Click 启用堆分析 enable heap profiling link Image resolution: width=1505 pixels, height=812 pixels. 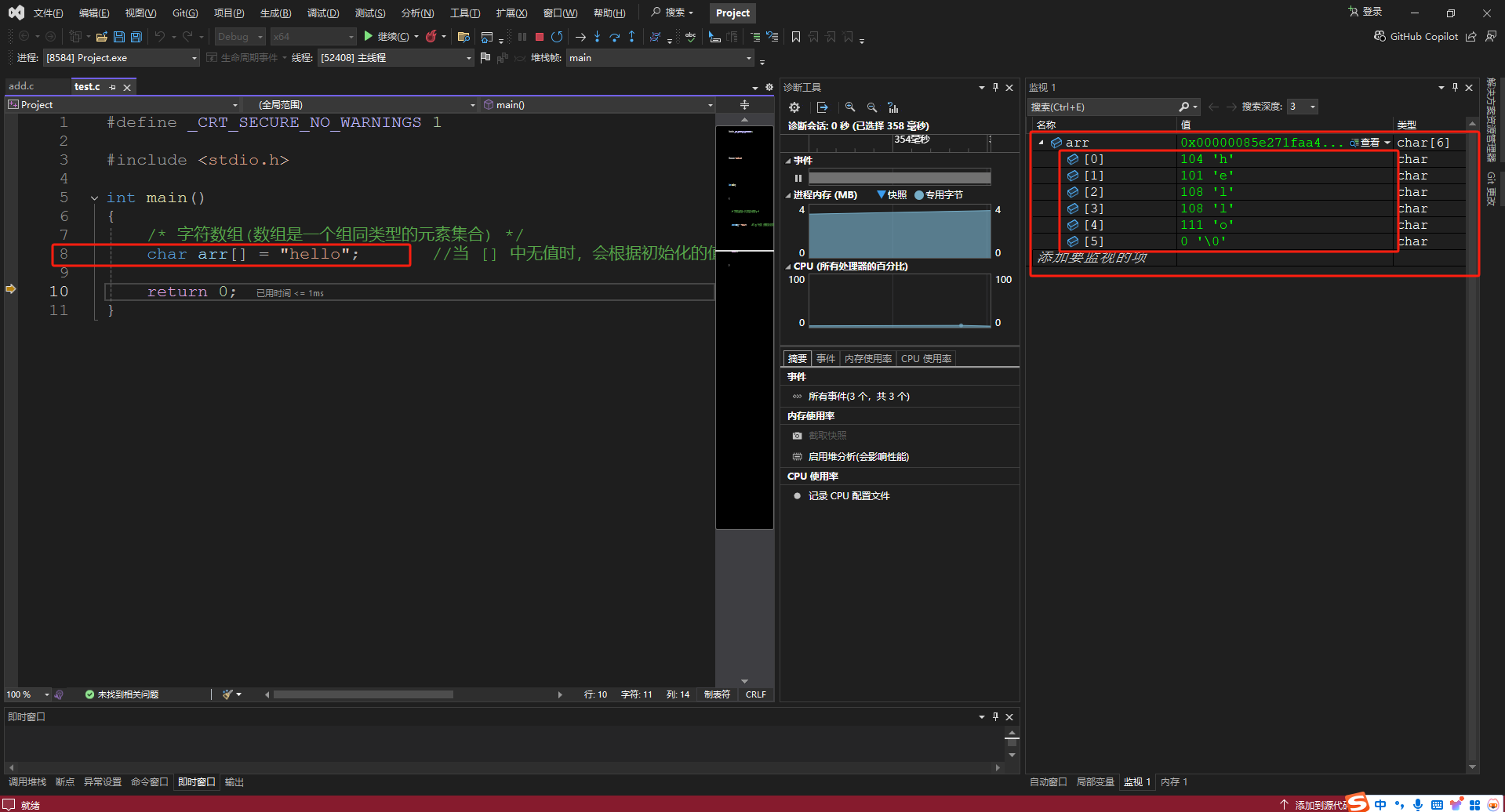(x=859, y=457)
